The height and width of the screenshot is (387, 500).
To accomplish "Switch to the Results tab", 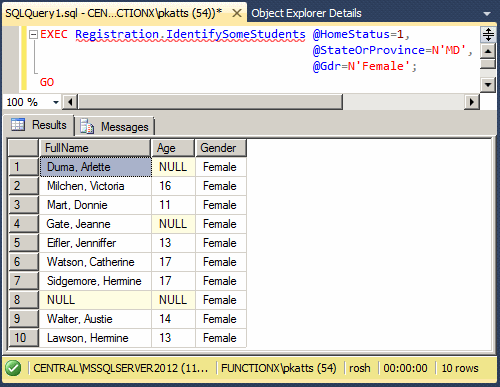I will pyautogui.click(x=39, y=125).
